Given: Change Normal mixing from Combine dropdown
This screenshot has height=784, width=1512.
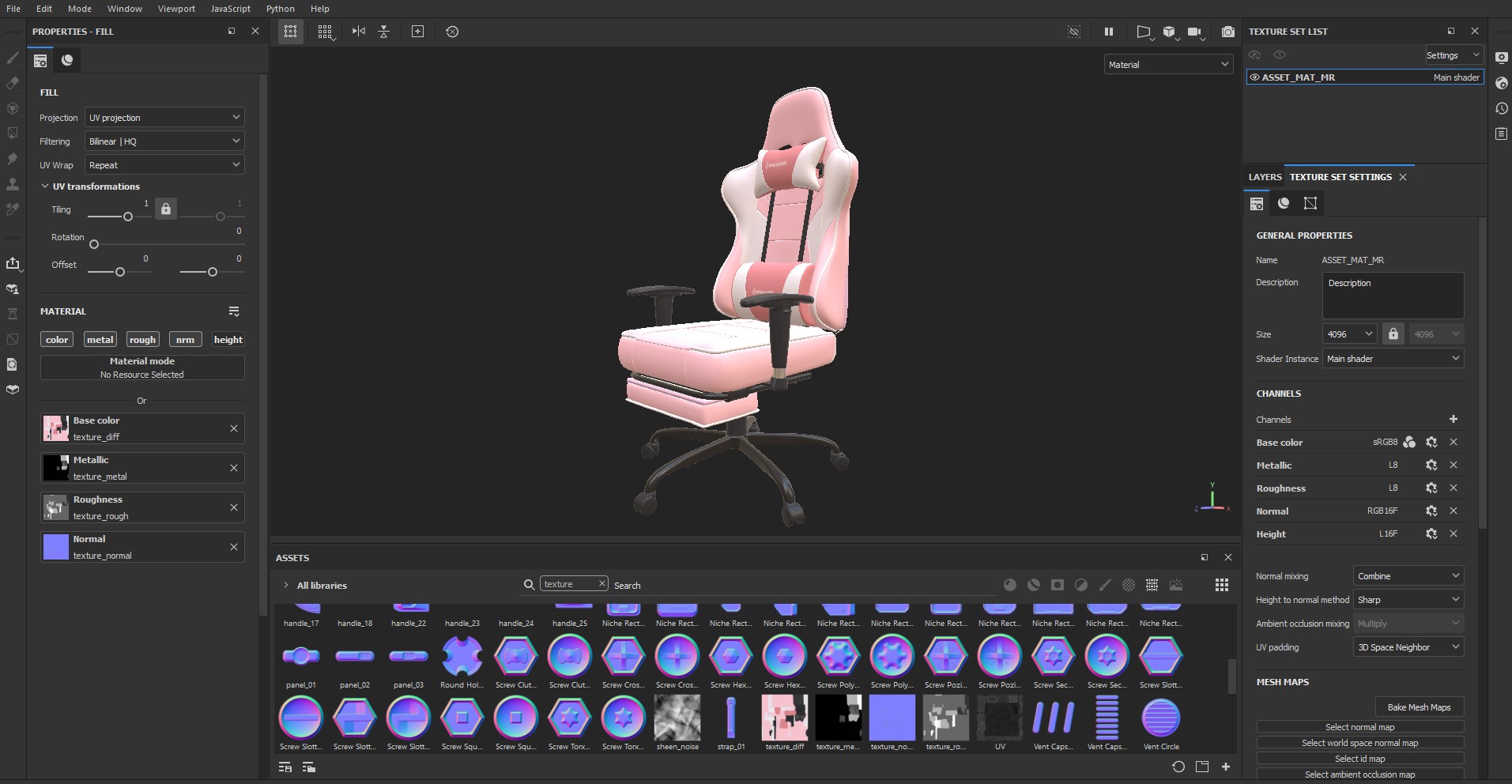Looking at the screenshot, I should [x=1408, y=575].
